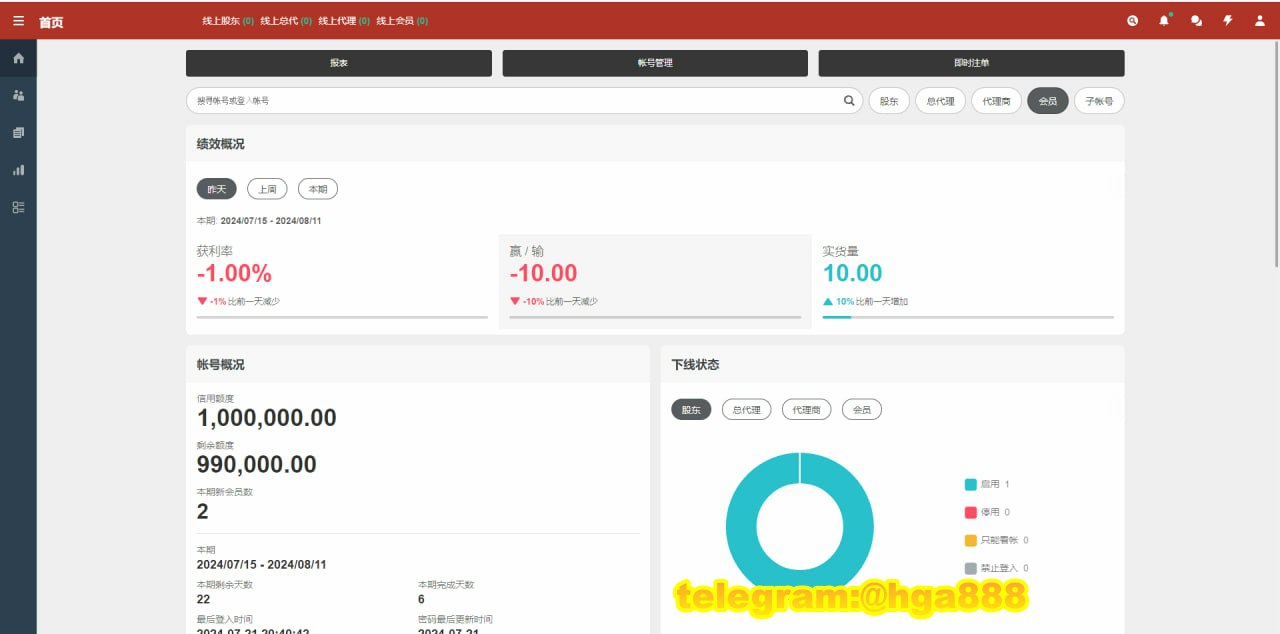
Task: Select 本期 period filter
Action: (318, 189)
